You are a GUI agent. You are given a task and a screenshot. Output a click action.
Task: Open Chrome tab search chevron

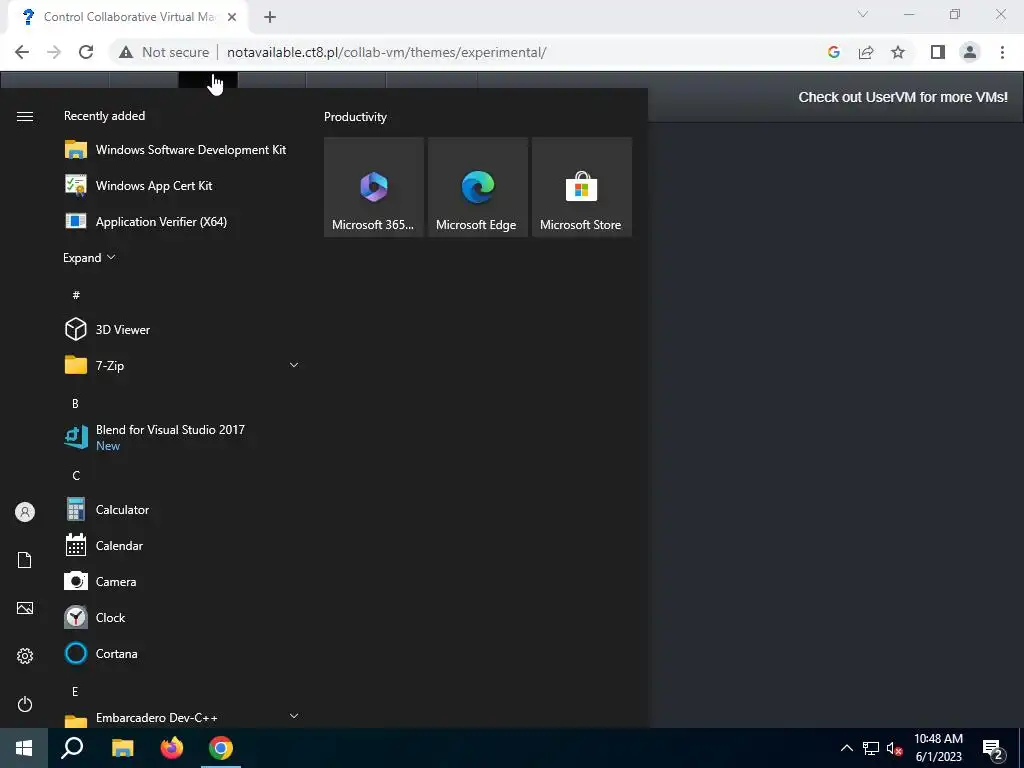coord(863,14)
